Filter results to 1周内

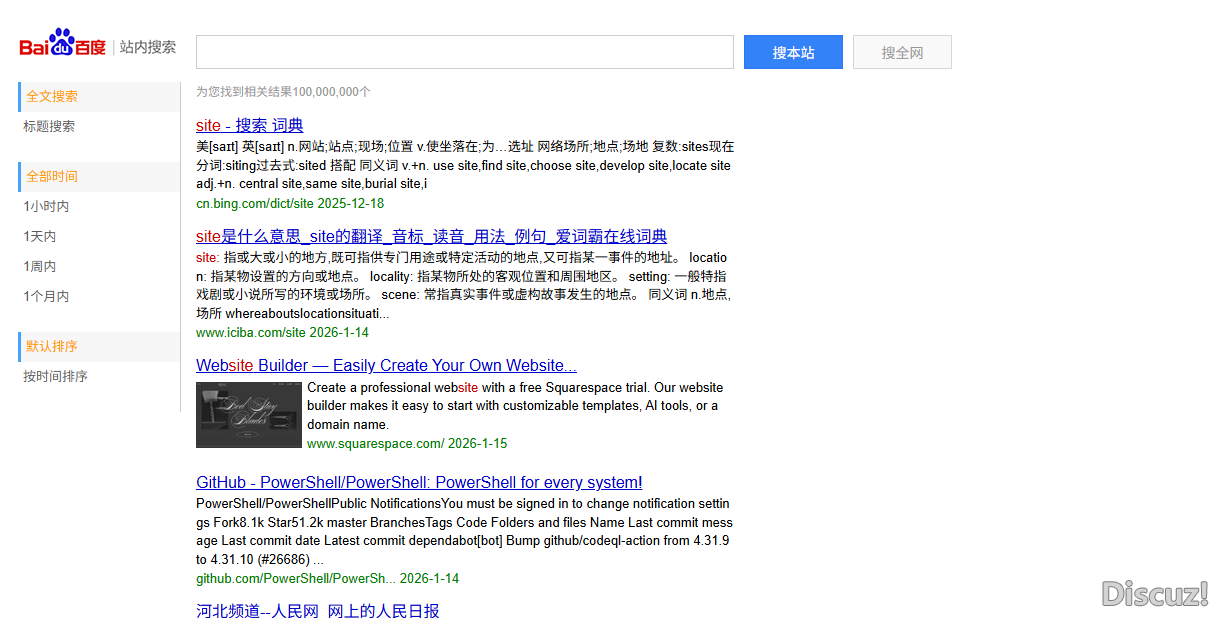coord(40,266)
